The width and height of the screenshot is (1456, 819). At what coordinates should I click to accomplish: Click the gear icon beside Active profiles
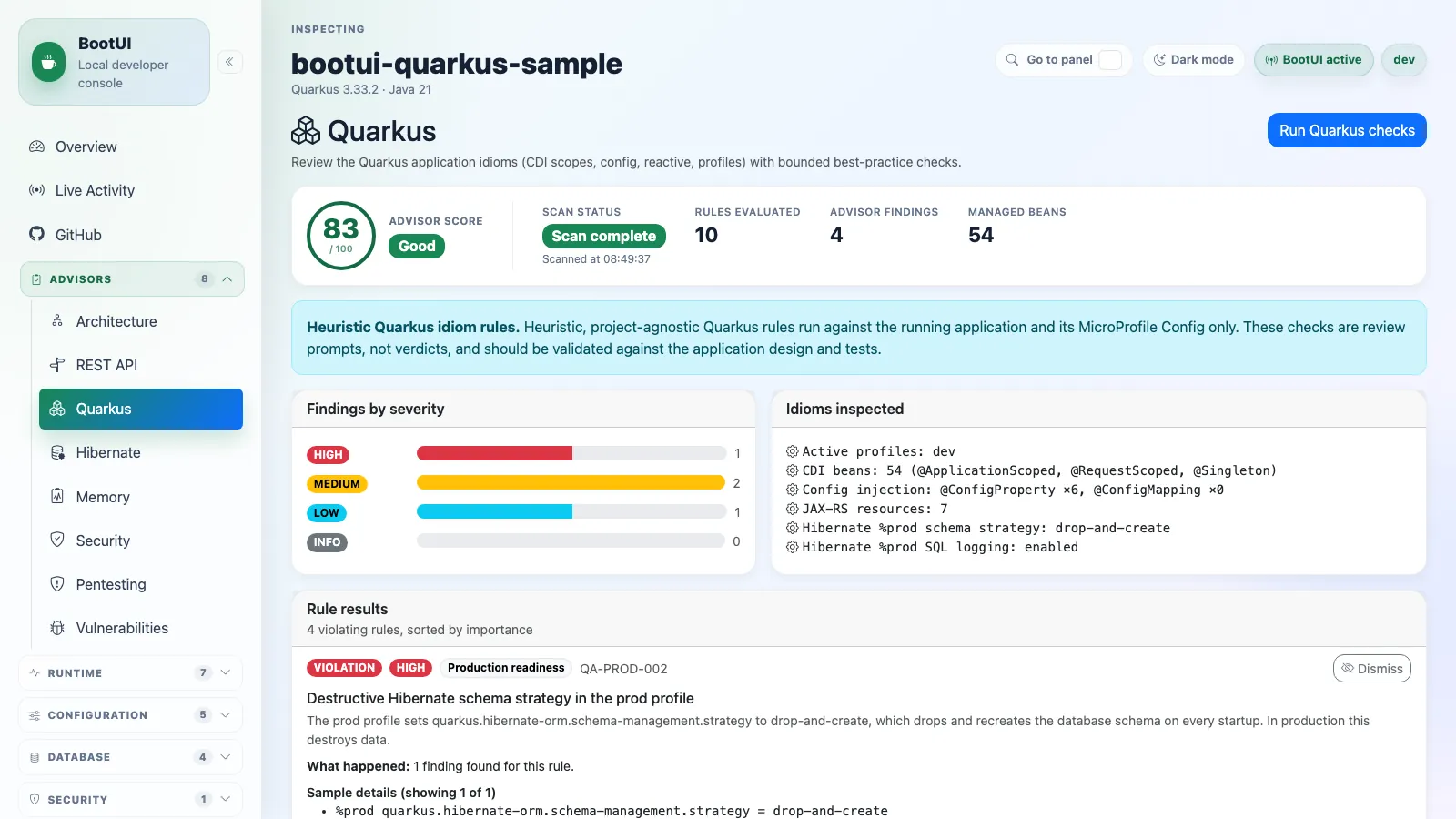coord(793,451)
